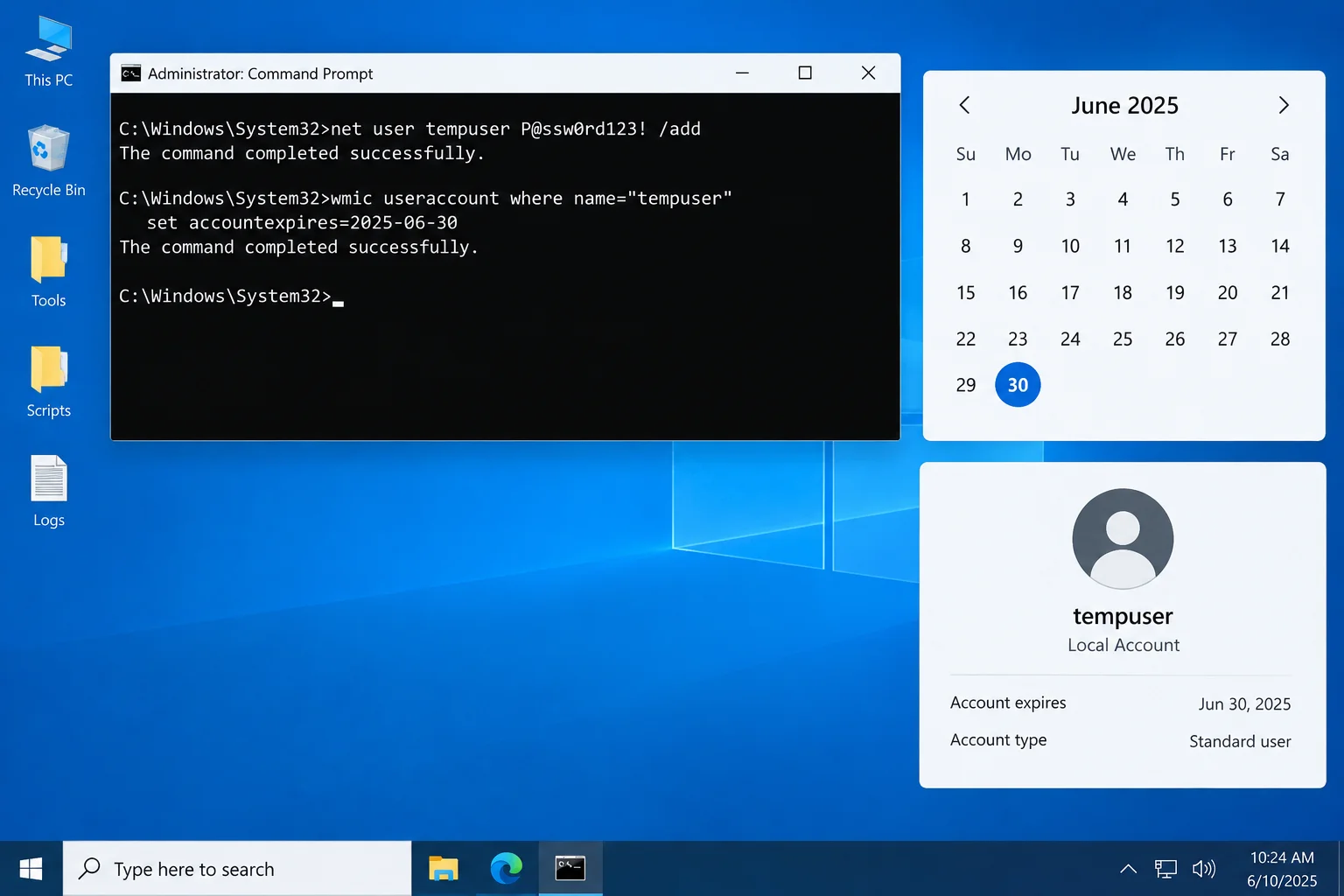Image resolution: width=1344 pixels, height=896 pixels.
Task: Click the current C:\Windows\System32> prompt line
Action: pos(231,296)
